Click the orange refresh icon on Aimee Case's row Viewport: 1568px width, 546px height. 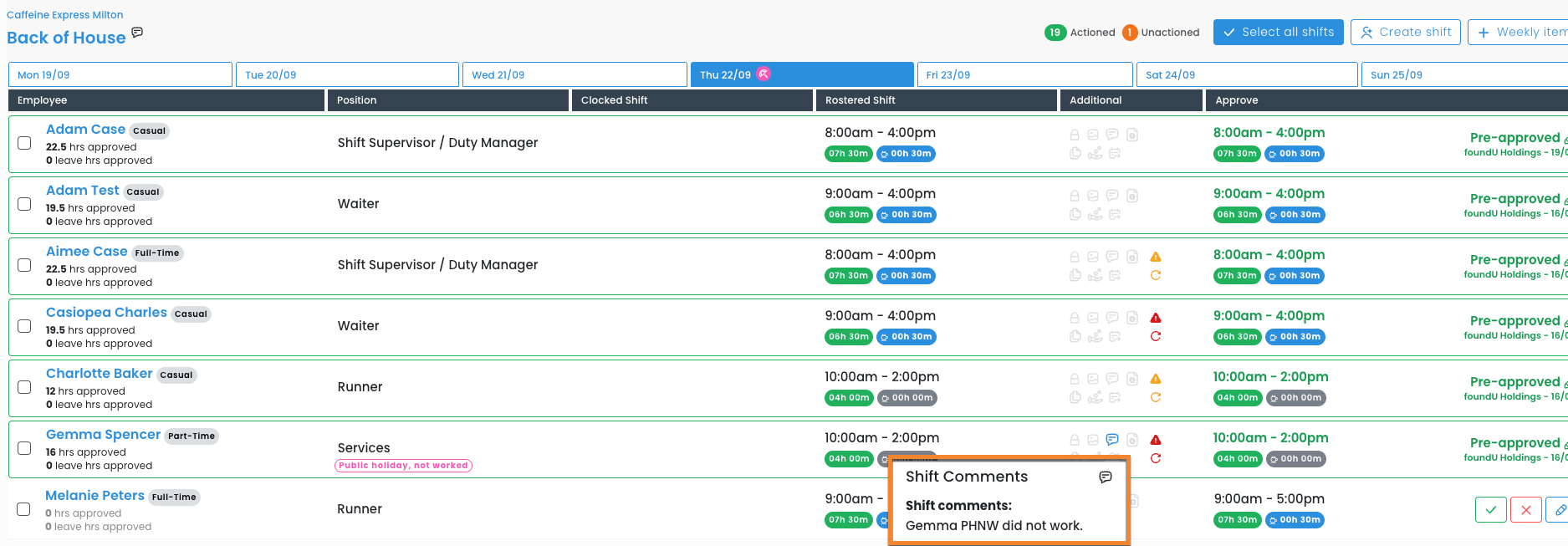pos(1156,275)
